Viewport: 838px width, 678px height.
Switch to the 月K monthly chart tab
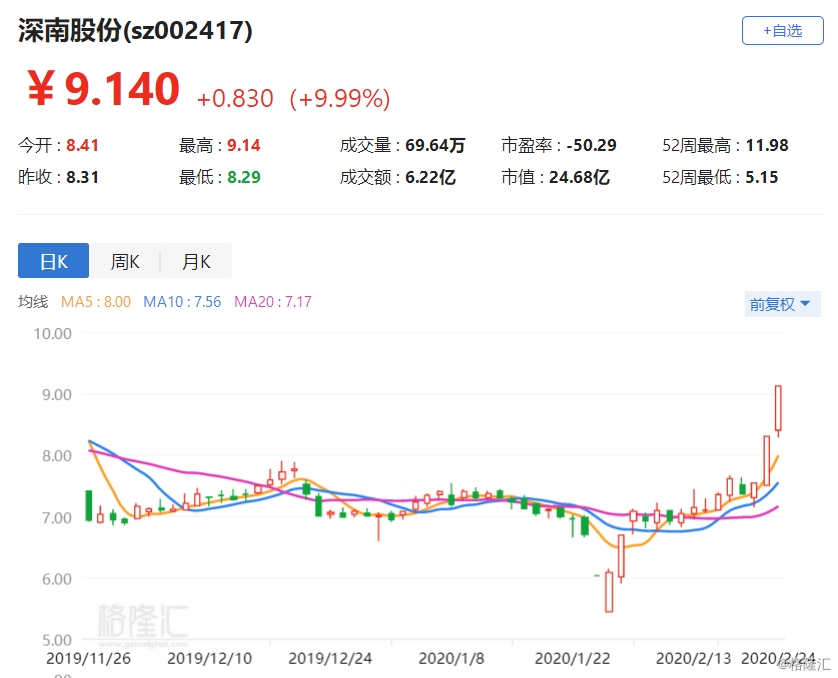[196, 261]
